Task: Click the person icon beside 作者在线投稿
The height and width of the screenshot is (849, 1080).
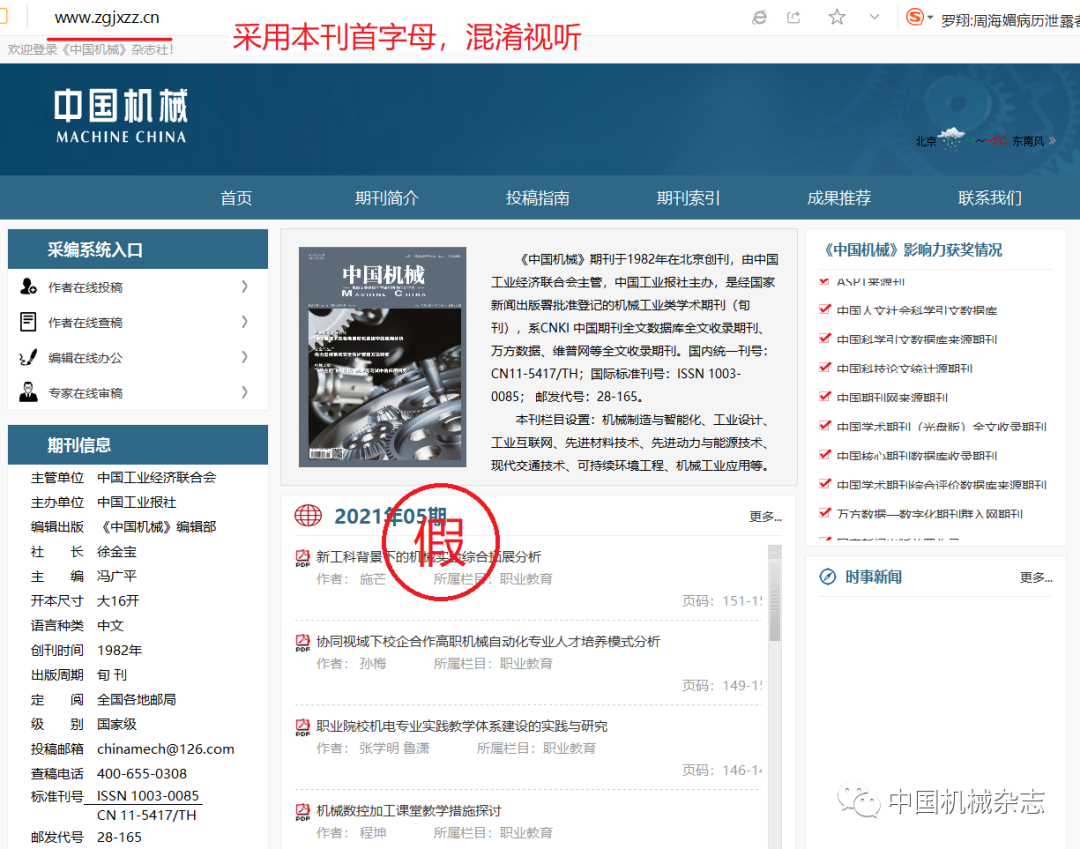Action: pyautogui.click(x=28, y=286)
